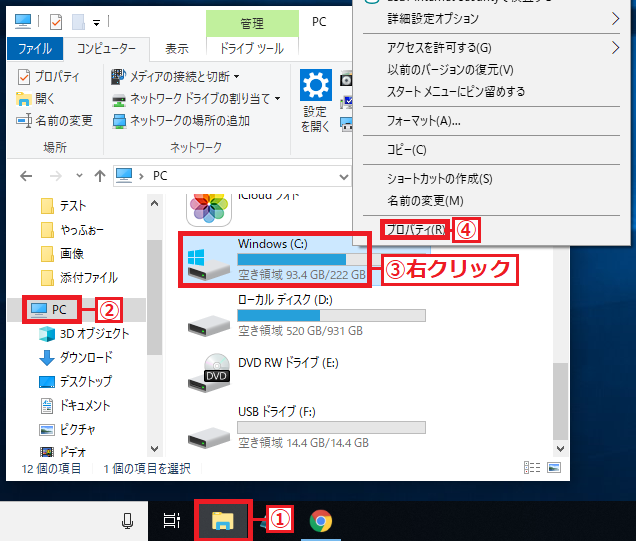Image resolution: width=637 pixels, height=541 pixels.
Task: Open Task View from taskbar
Action: click(171, 521)
